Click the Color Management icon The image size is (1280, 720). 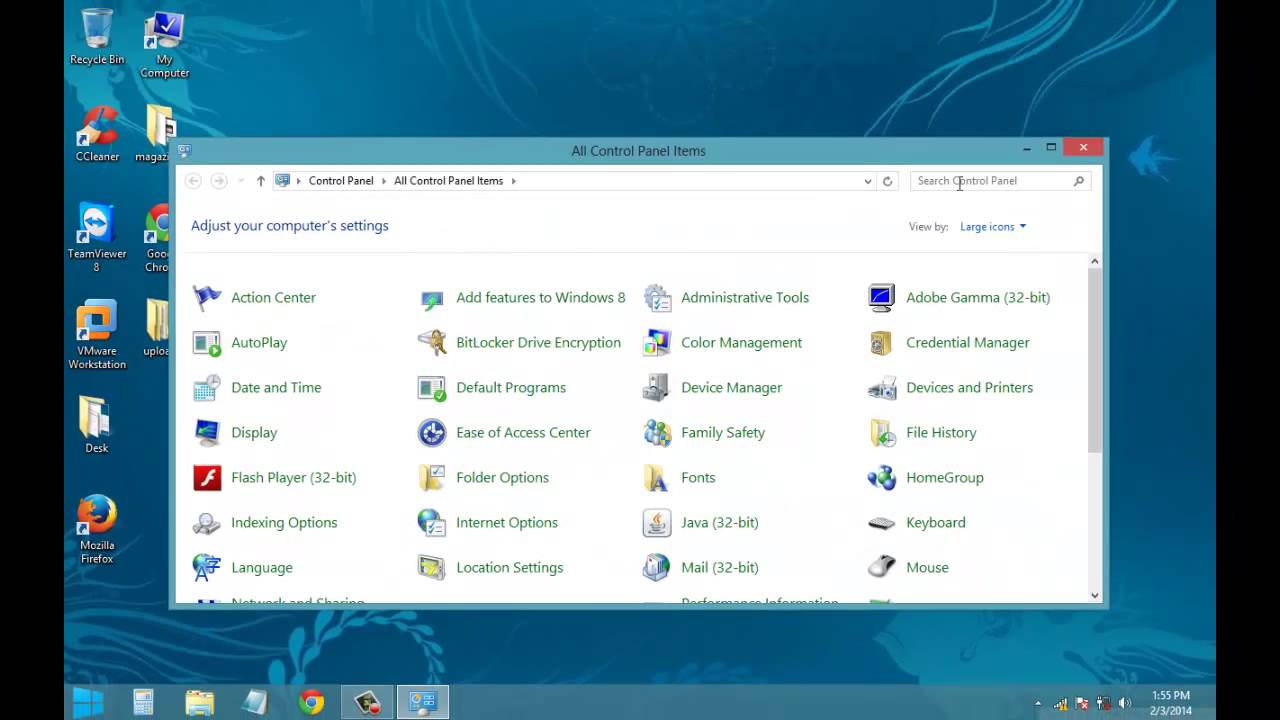pos(657,342)
